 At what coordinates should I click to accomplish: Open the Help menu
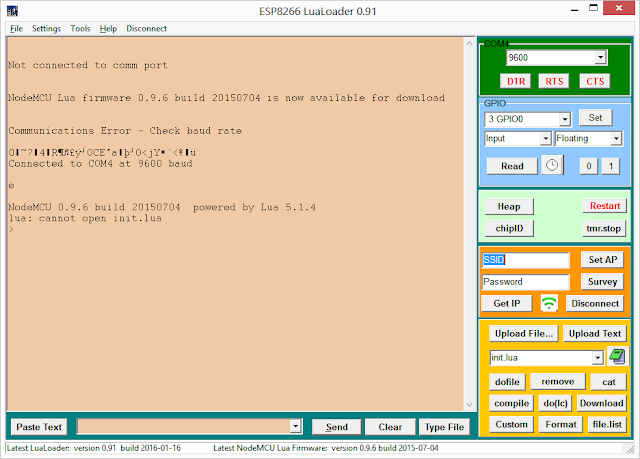pyautogui.click(x=108, y=29)
